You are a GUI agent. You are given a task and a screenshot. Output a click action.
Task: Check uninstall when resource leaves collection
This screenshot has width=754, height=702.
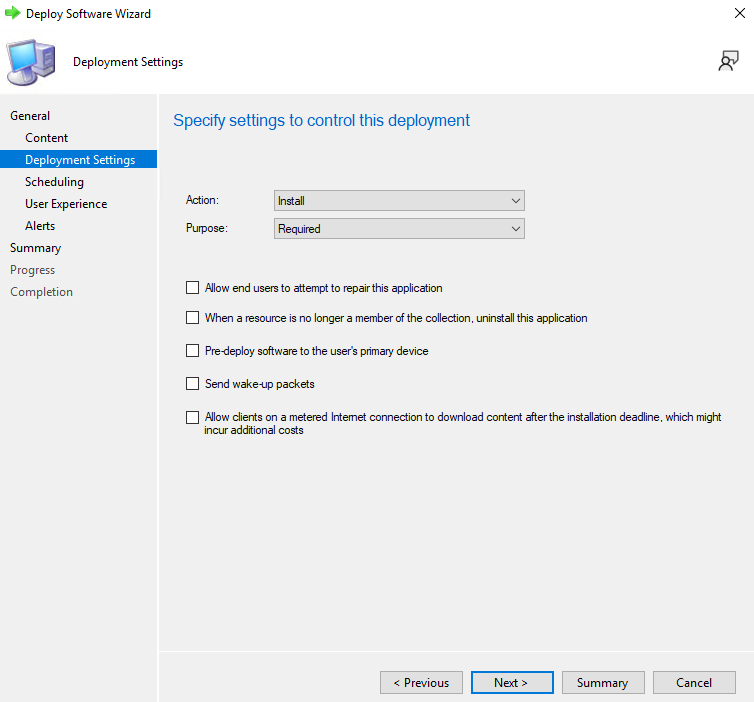193,318
